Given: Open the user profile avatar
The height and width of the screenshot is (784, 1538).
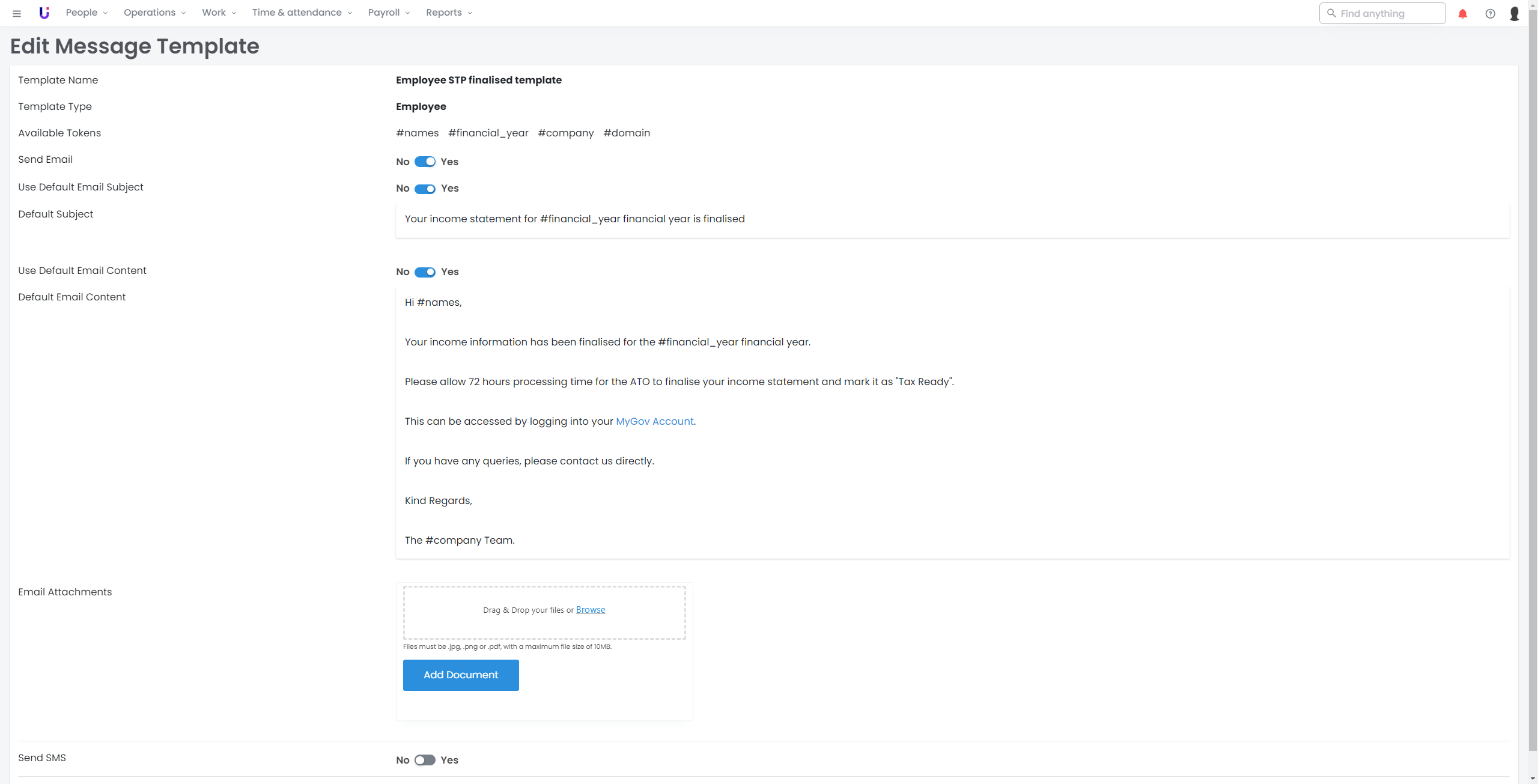Looking at the screenshot, I should (x=1515, y=13).
